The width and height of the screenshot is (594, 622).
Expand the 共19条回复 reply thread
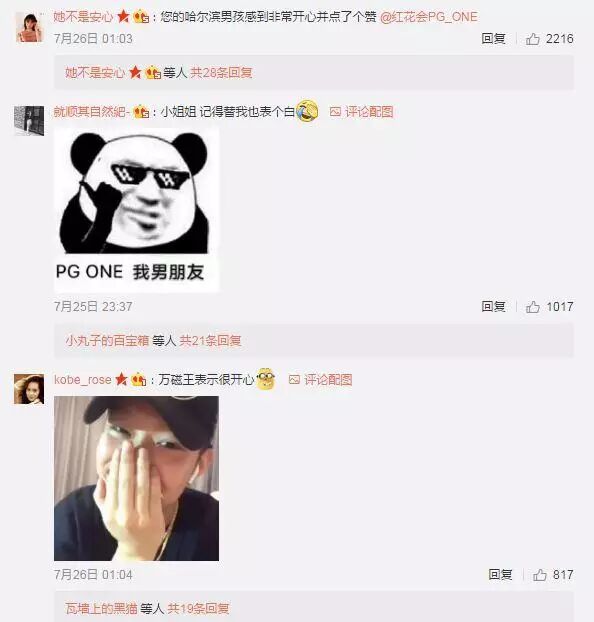(x=198, y=608)
